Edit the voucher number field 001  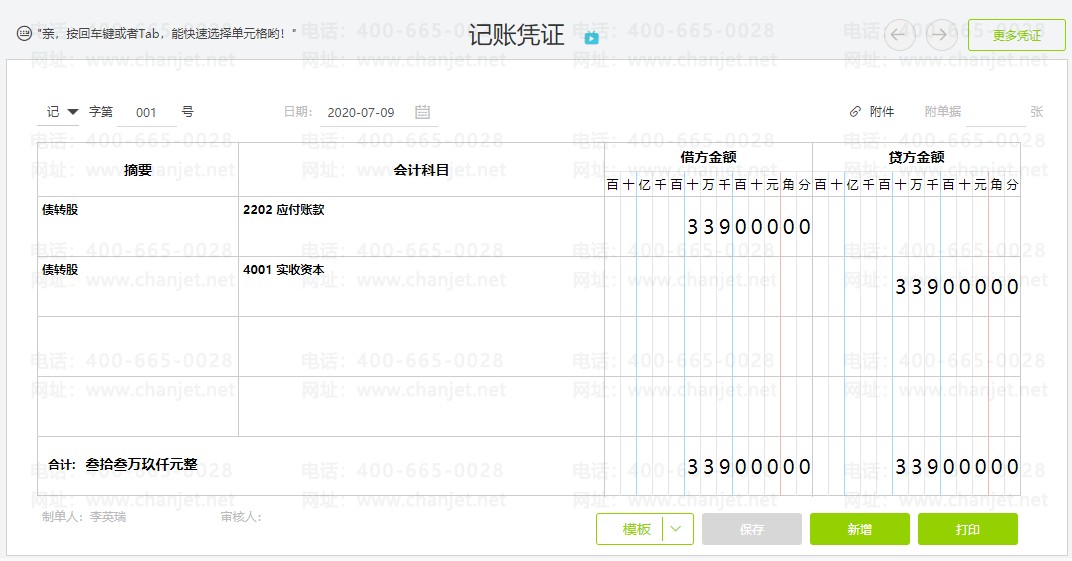(x=146, y=113)
